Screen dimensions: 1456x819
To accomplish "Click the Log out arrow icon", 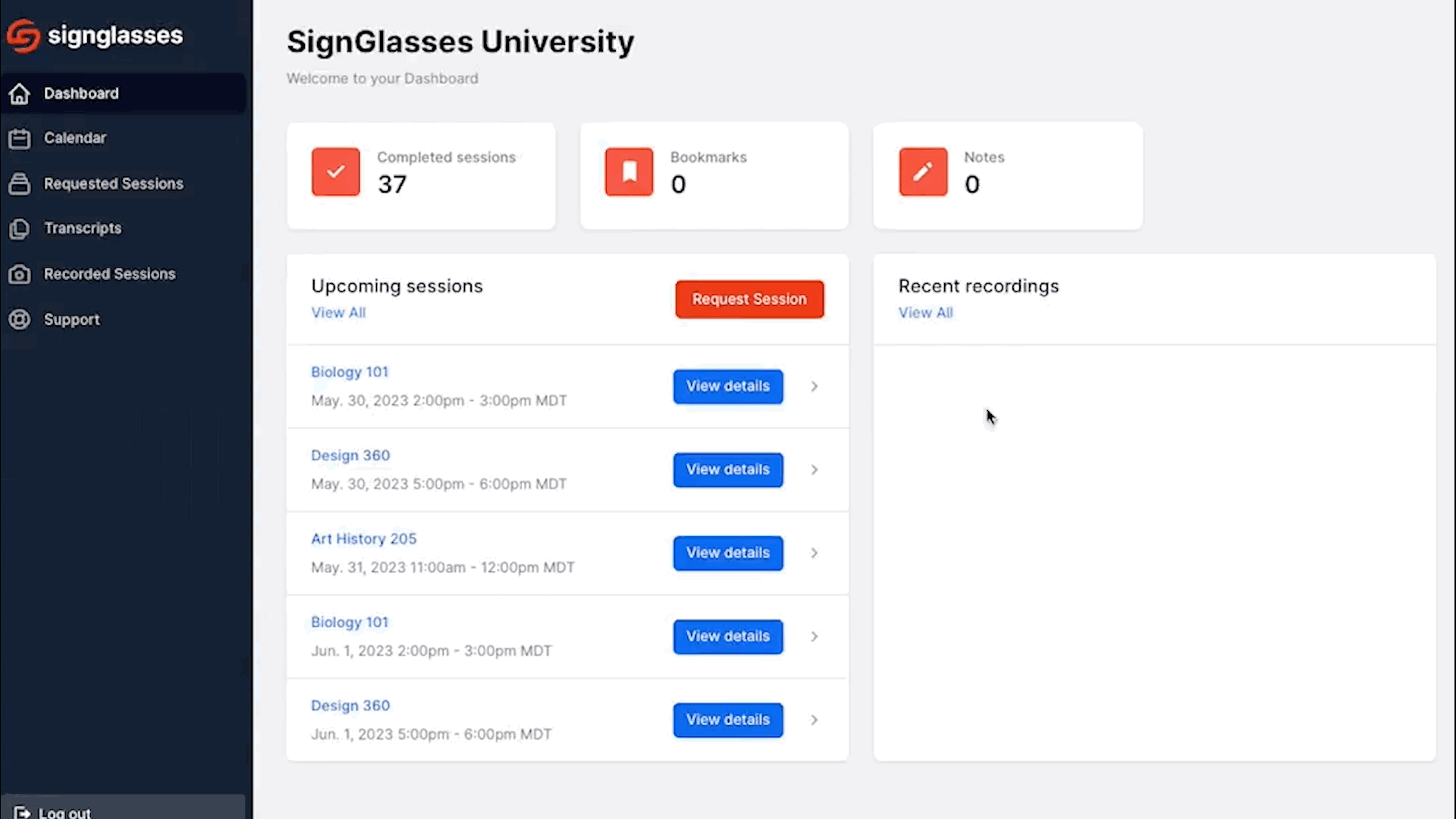I will coord(22,812).
